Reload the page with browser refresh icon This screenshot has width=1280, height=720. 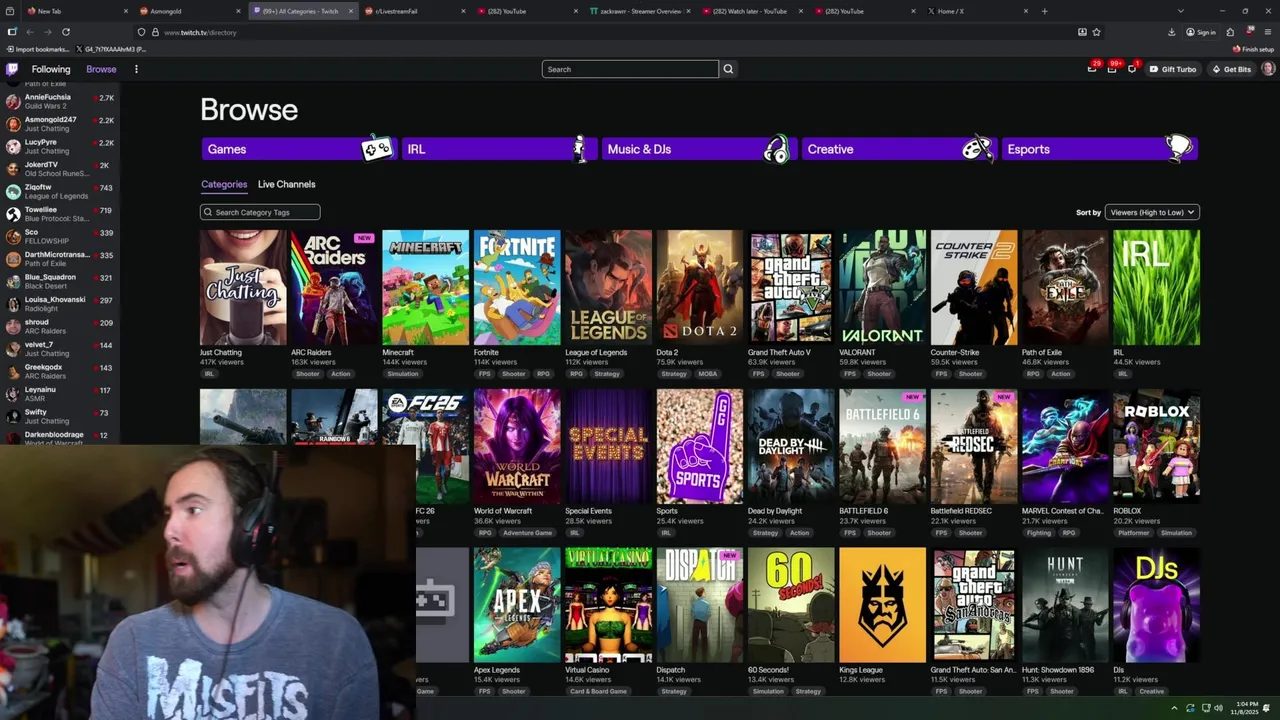coord(66,32)
